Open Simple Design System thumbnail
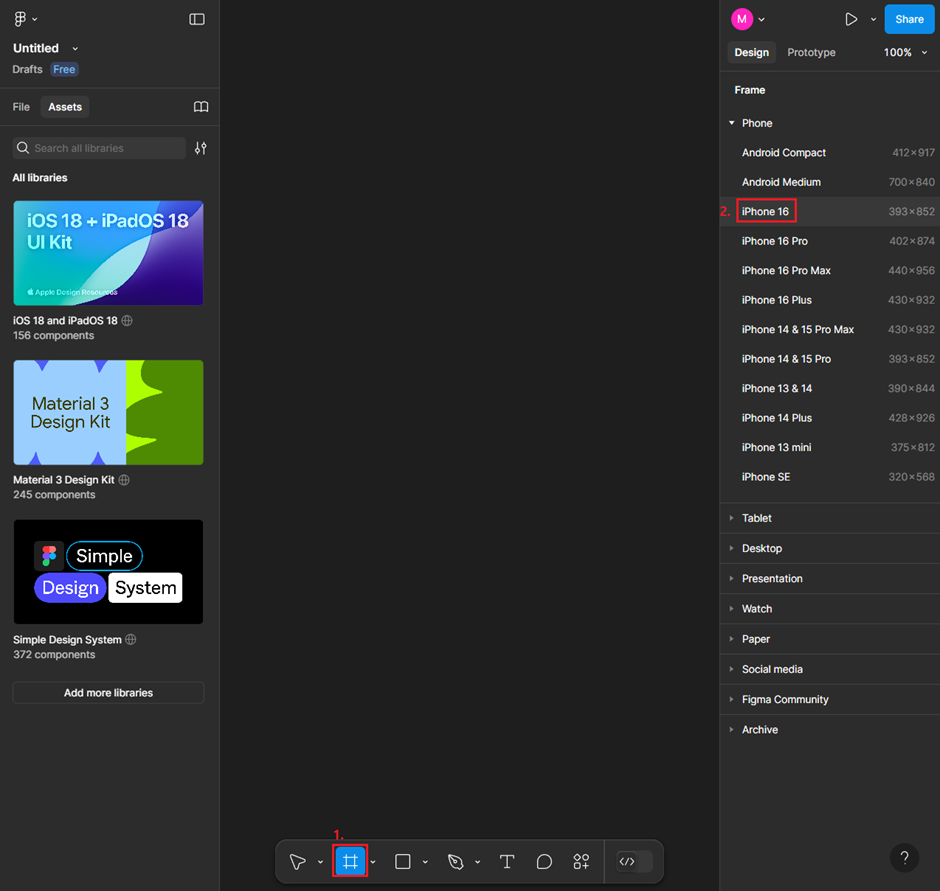The width and height of the screenshot is (940, 891). pos(109,572)
